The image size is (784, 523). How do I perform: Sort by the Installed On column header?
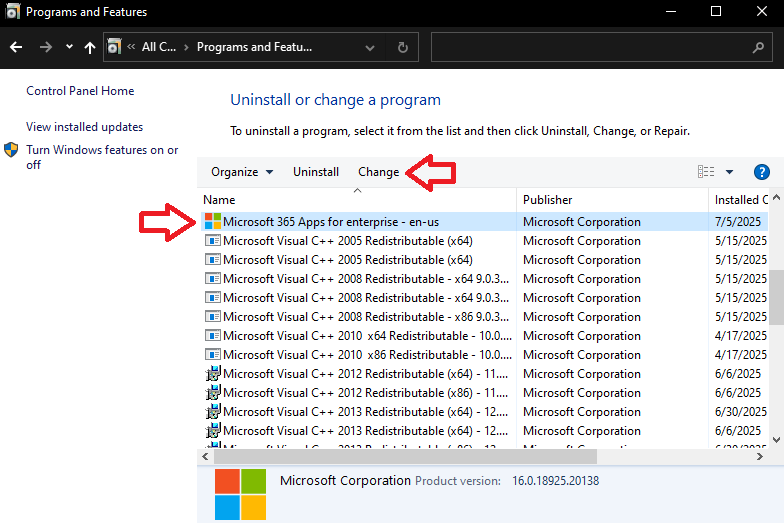pos(738,200)
